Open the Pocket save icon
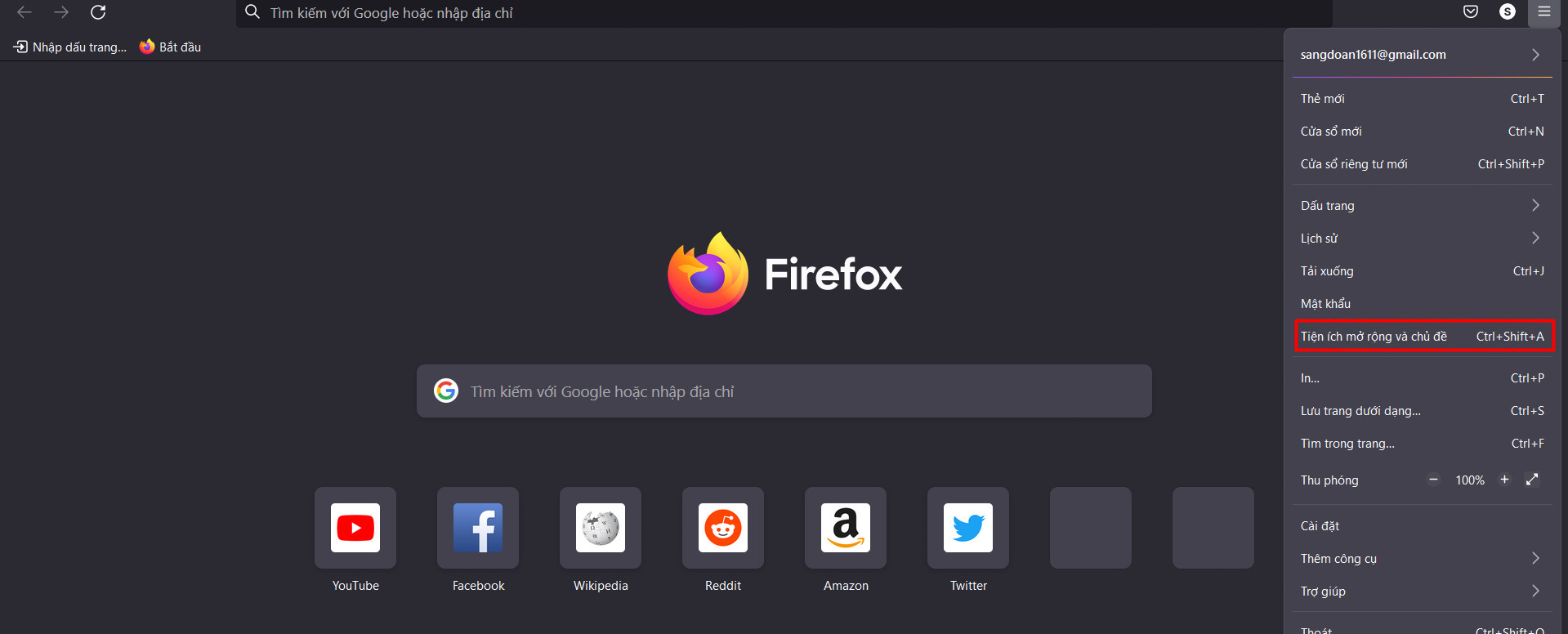Screen dimensions: 1568x634 (1471, 11)
